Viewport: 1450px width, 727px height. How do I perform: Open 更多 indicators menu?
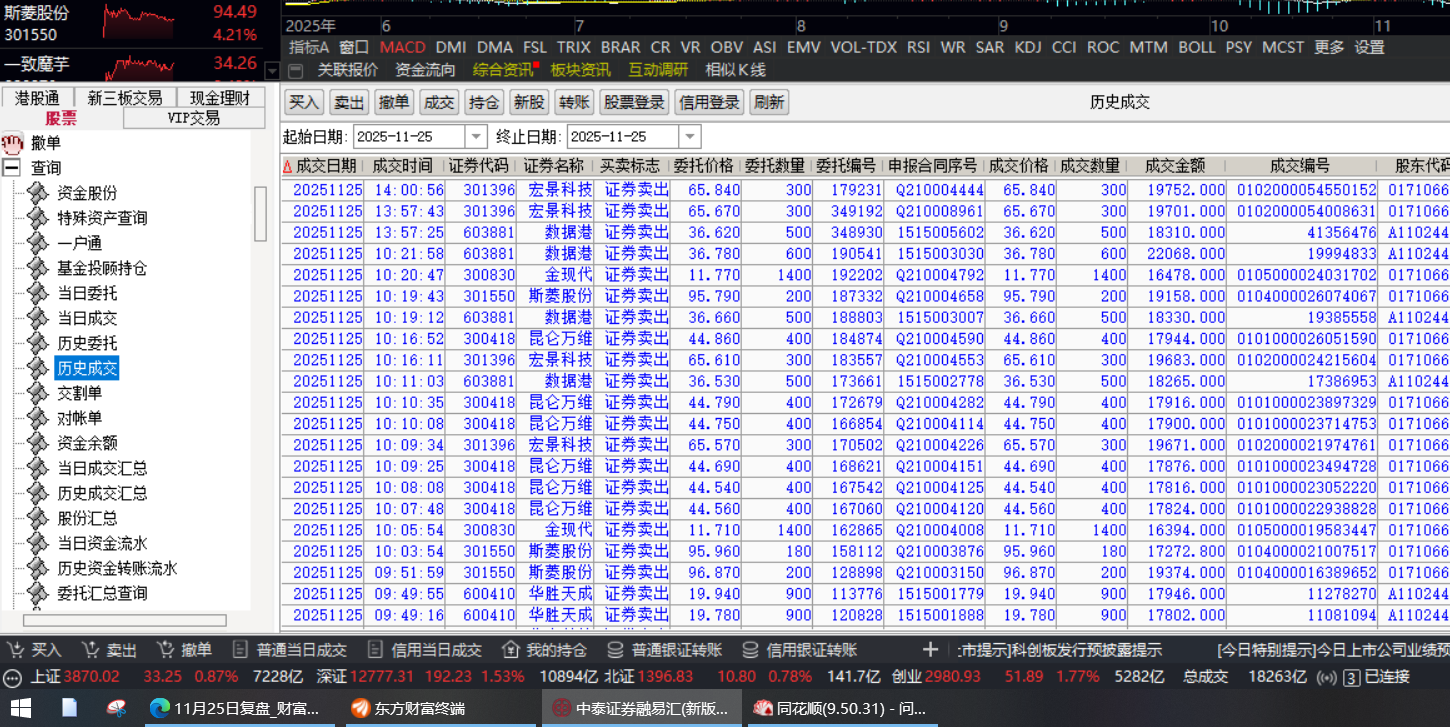coord(1329,47)
